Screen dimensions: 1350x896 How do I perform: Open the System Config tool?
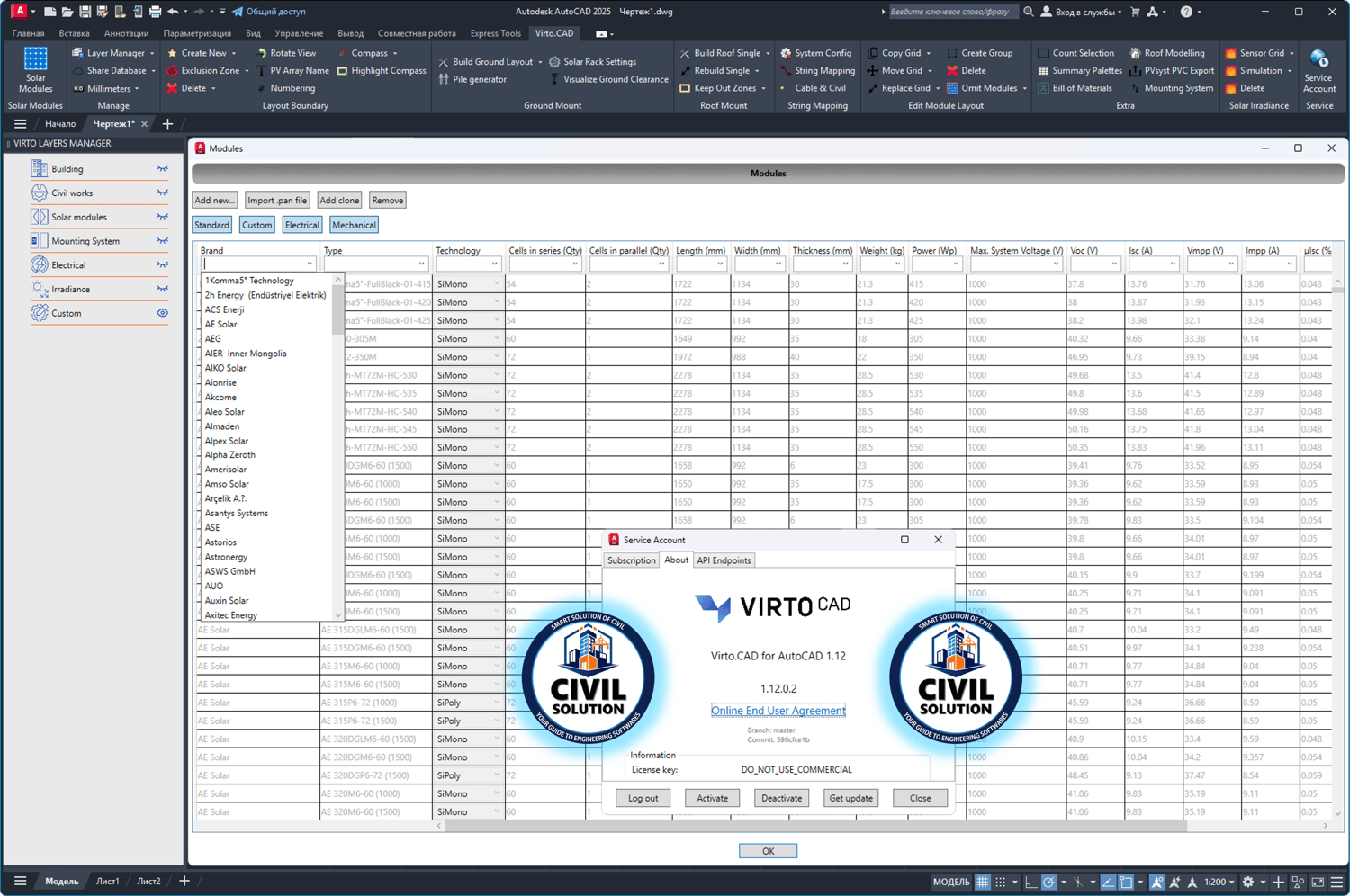(815, 53)
